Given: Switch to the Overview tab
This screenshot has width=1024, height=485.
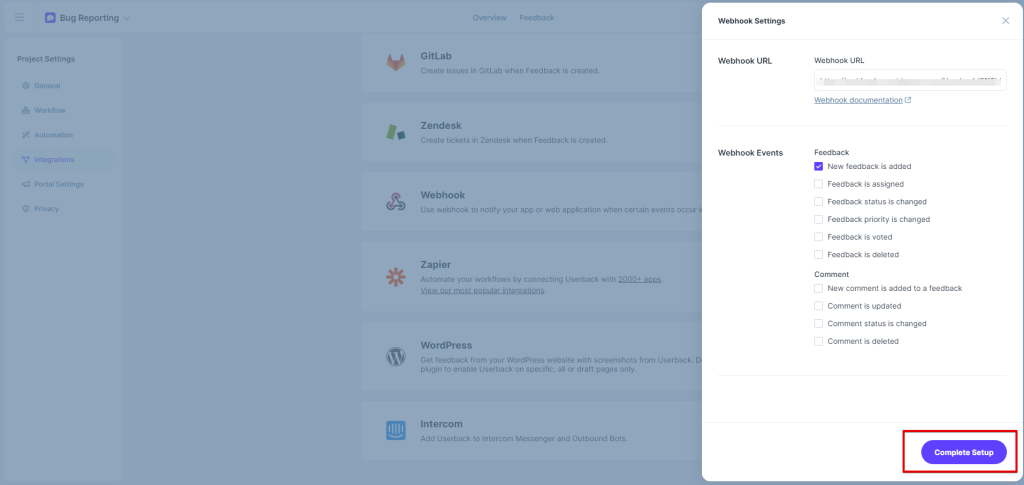Looking at the screenshot, I should coord(489,18).
